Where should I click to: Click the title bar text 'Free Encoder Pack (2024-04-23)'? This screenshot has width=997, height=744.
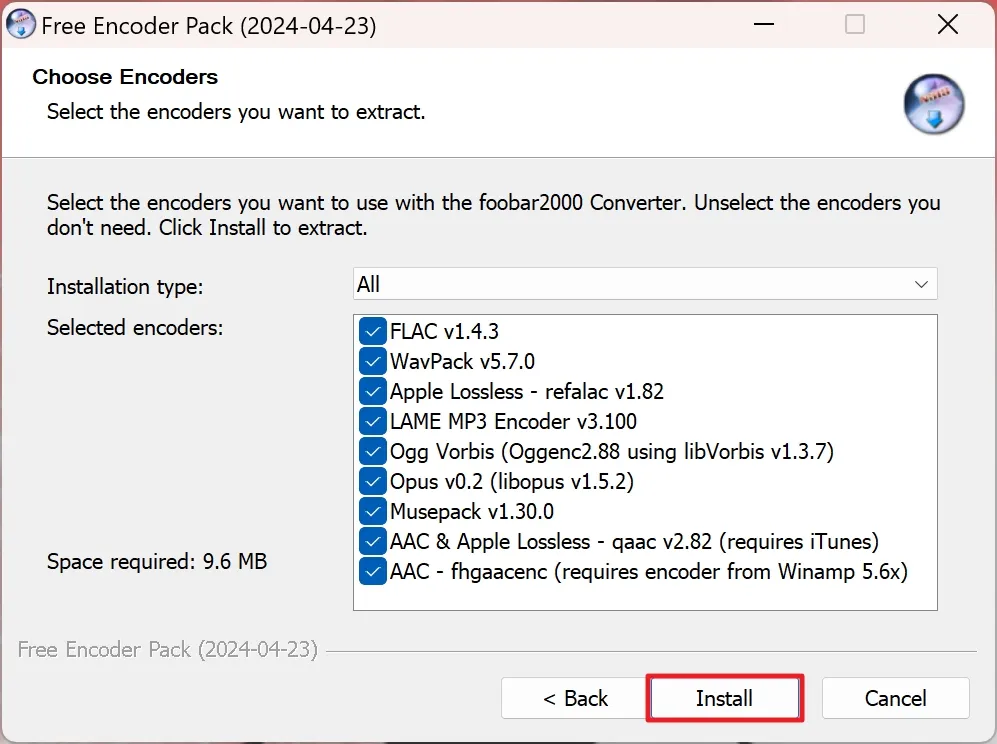(x=209, y=26)
